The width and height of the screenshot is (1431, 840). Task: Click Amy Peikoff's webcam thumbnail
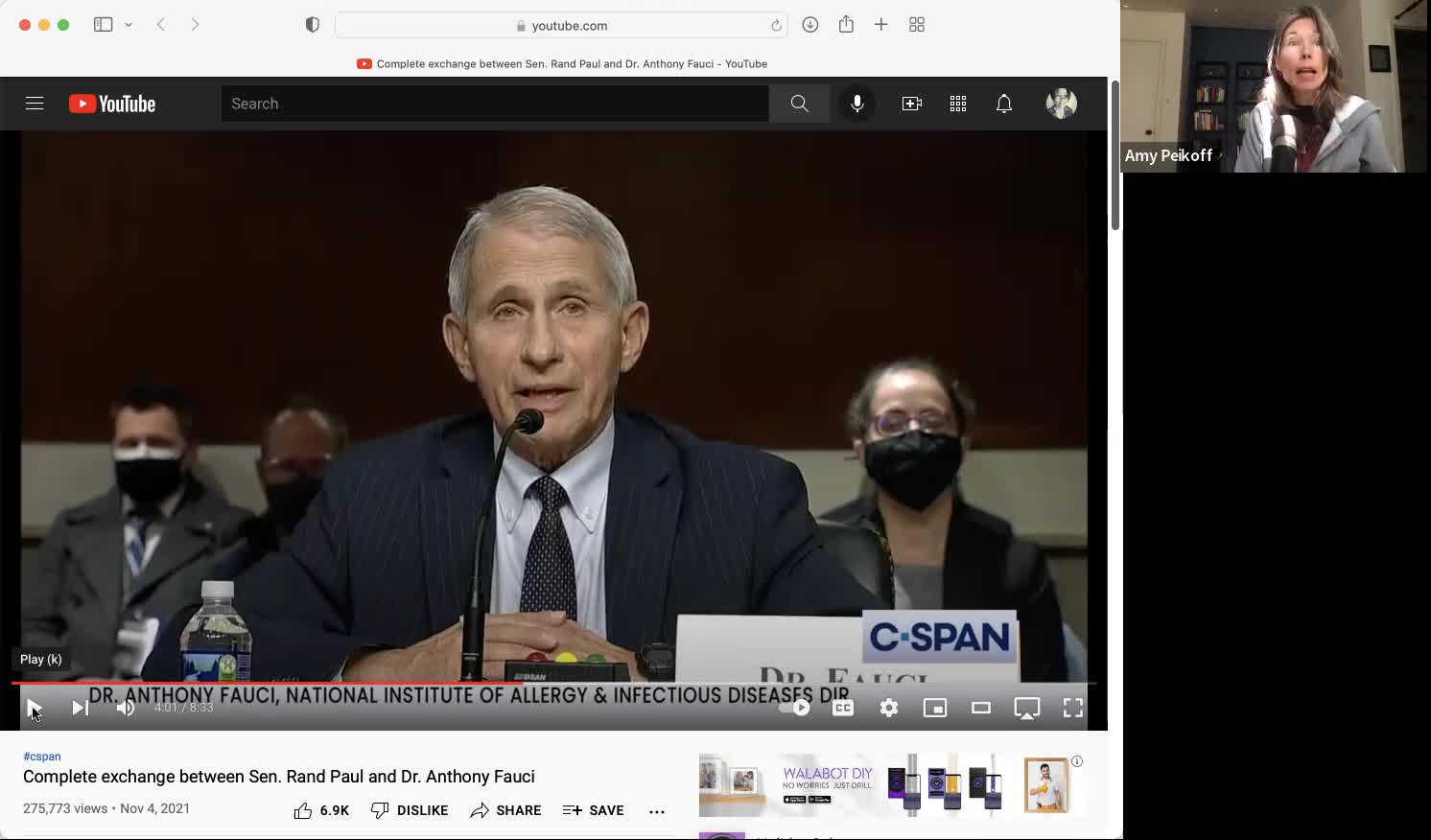(1276, 86)
